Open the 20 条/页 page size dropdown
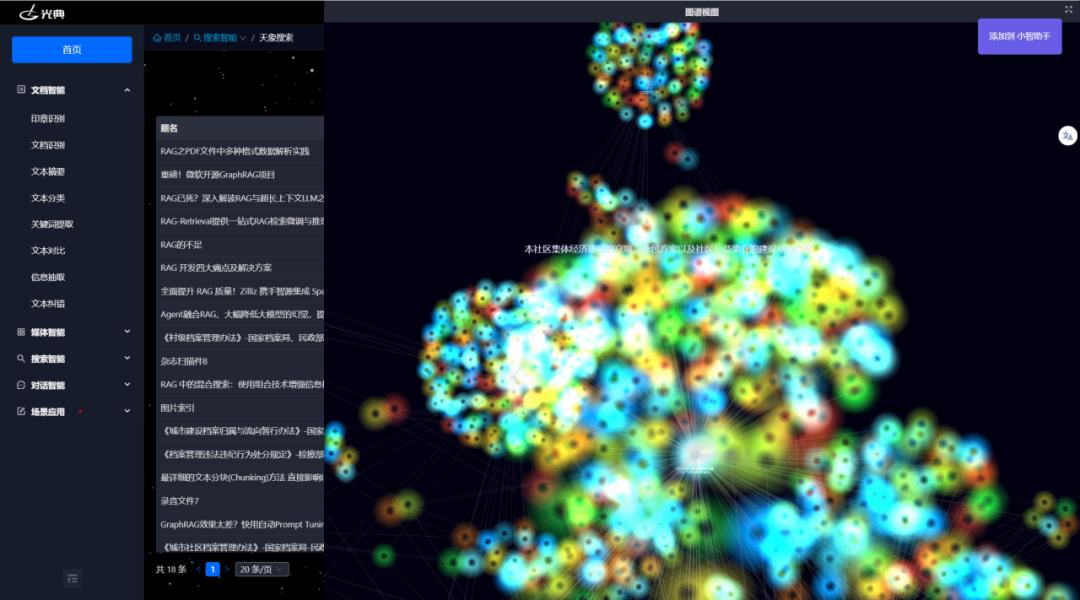1080x600 pixels. coord(262,570)
